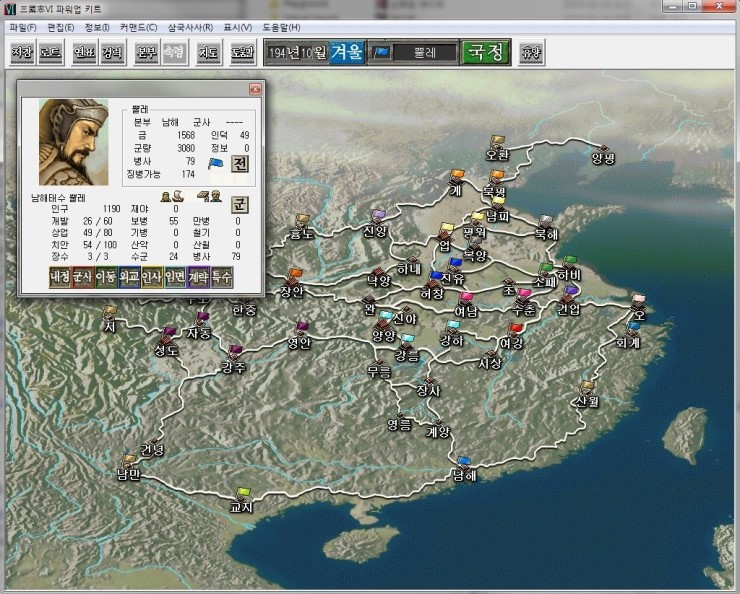
Task: Select 남만 city on the map
Action: point(128,469)
